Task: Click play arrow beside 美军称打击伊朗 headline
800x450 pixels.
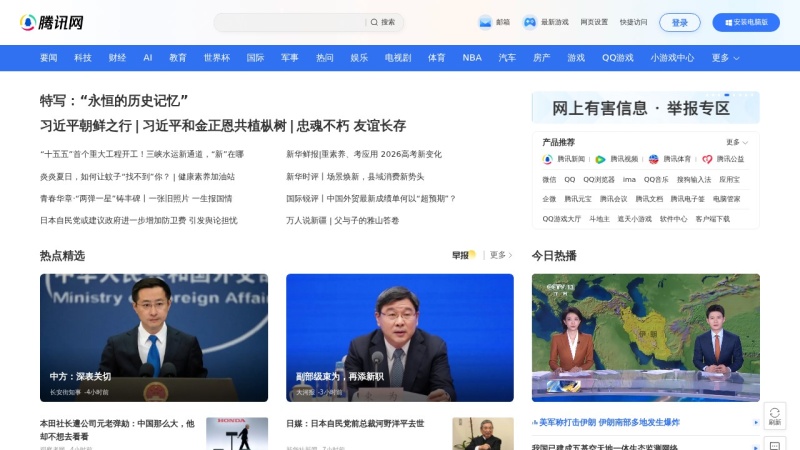Action: pos(756,422)
